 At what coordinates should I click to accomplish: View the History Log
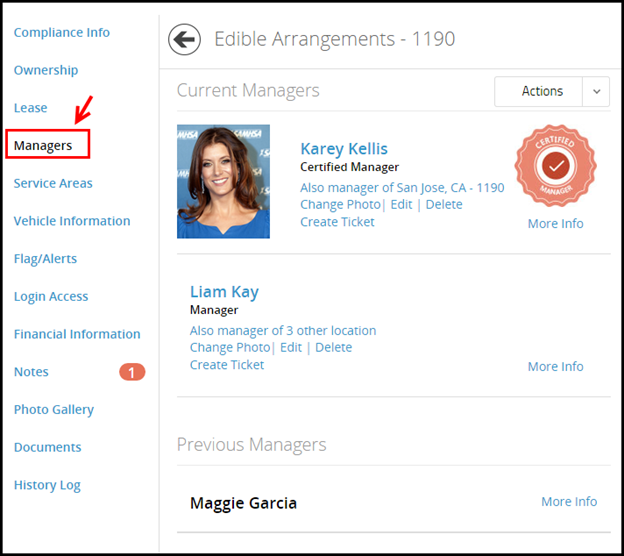pyautogui.click(x=47, y=486)
